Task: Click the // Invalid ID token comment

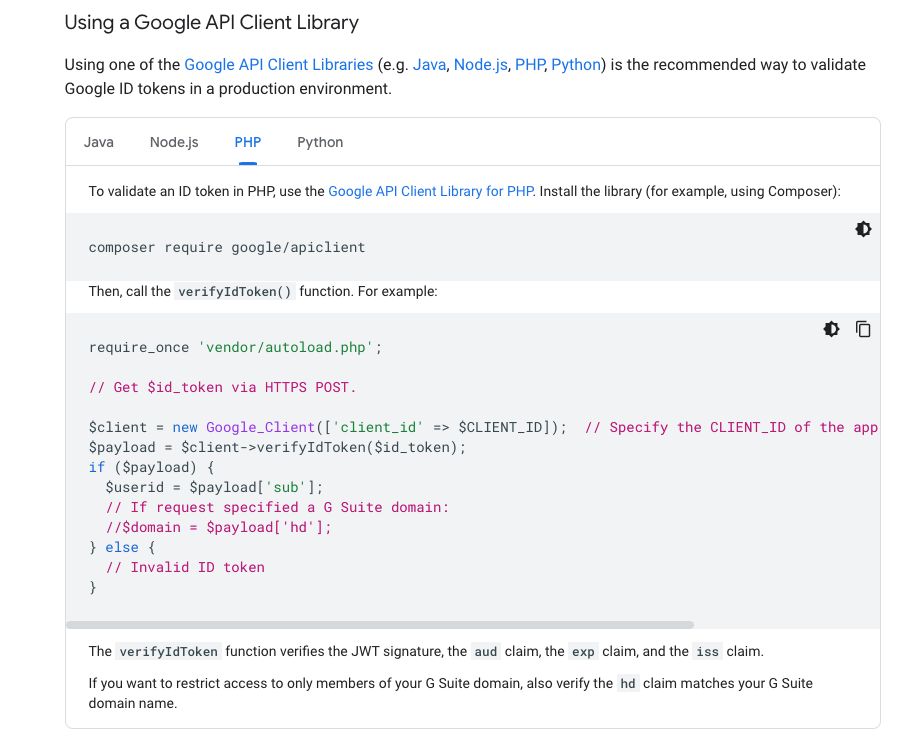Action: click(185, 567)
